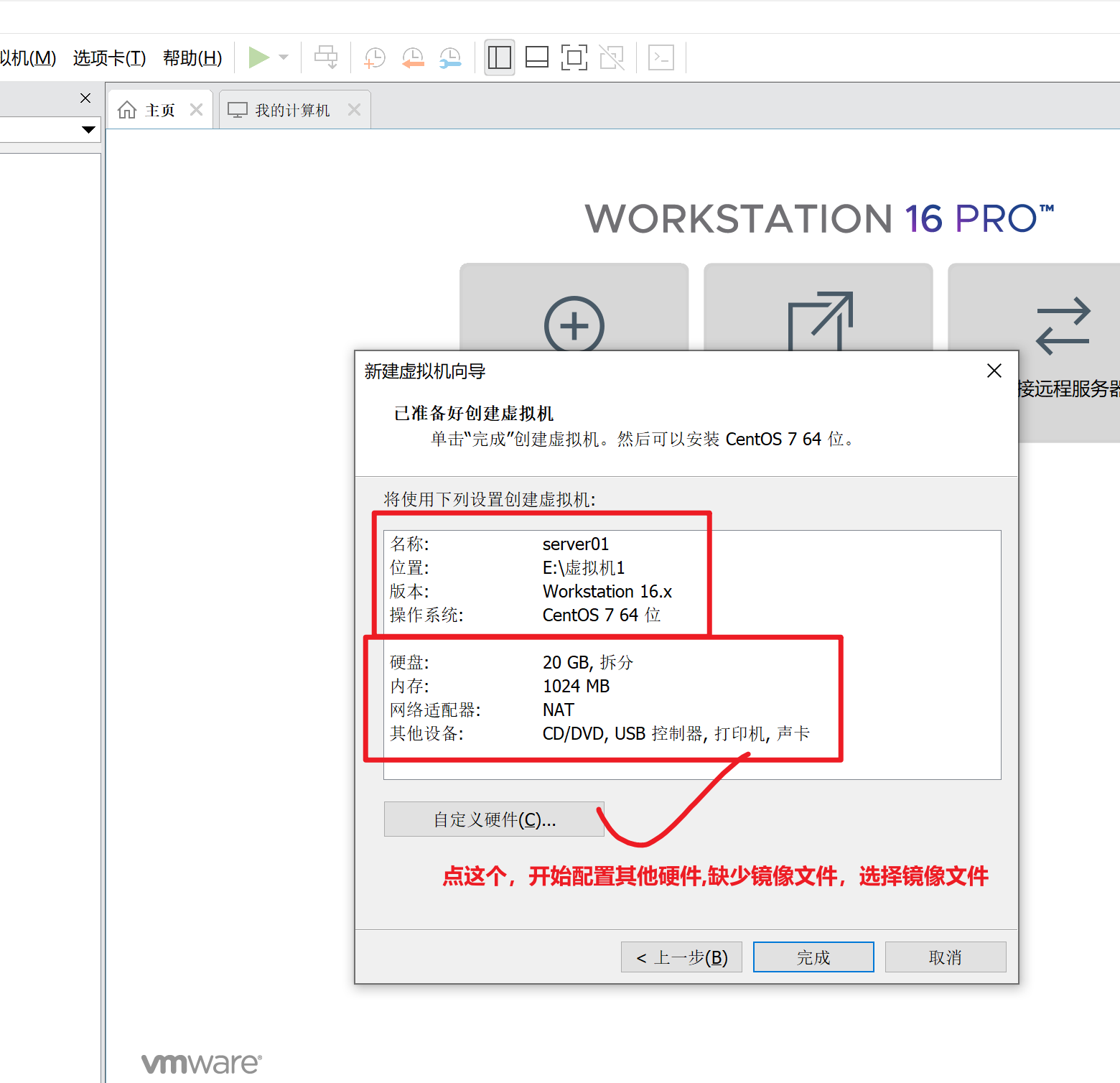Click the open virtual machine arrow icon
The height and width of the screenshot is (1083, 1120).
[x=821, y=321]
